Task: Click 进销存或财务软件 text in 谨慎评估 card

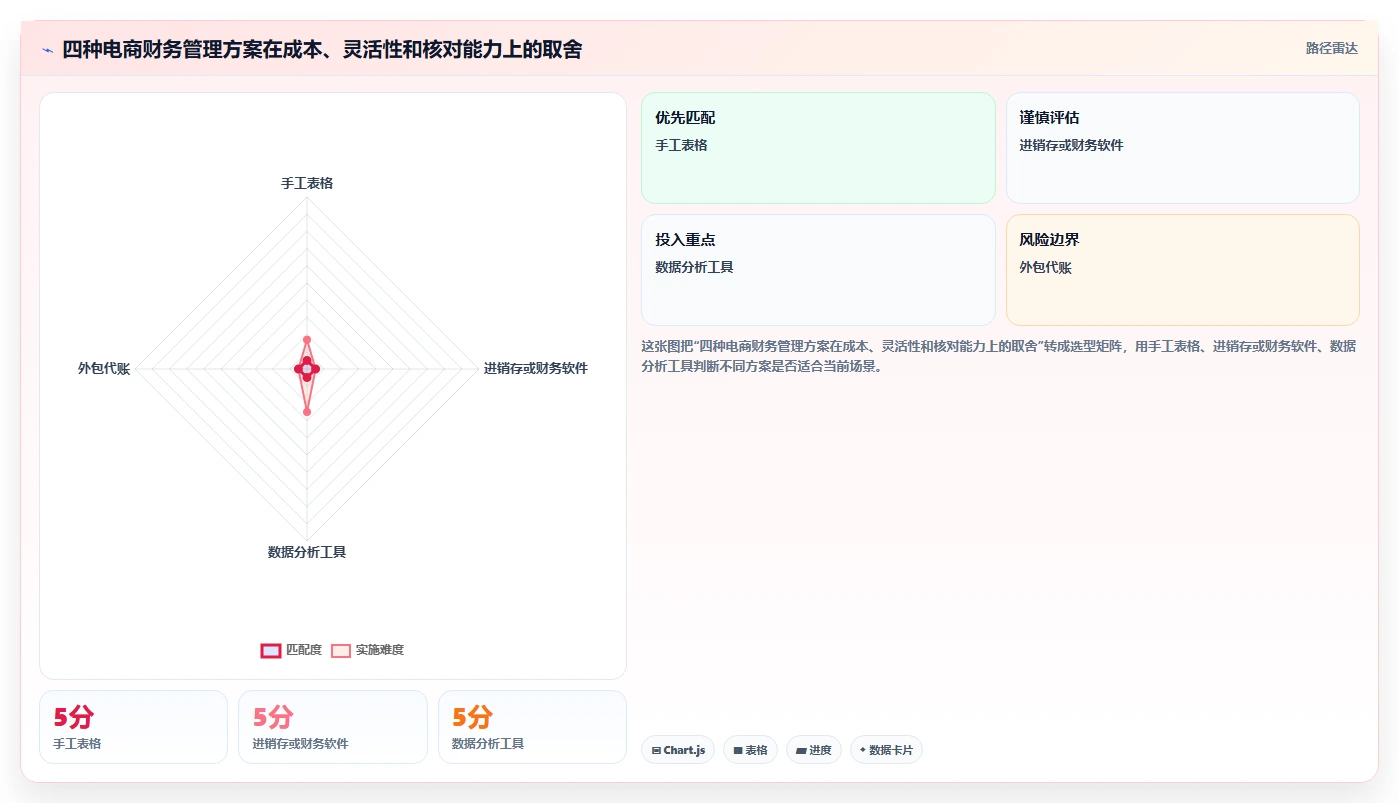Action: [1072, 145]
